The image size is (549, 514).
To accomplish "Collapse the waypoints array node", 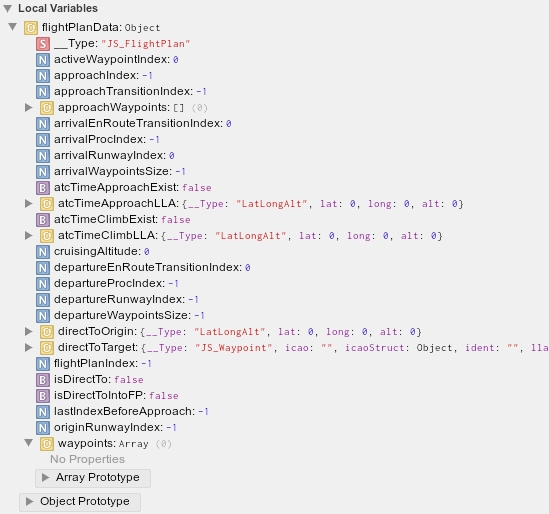I will (29, 443).
